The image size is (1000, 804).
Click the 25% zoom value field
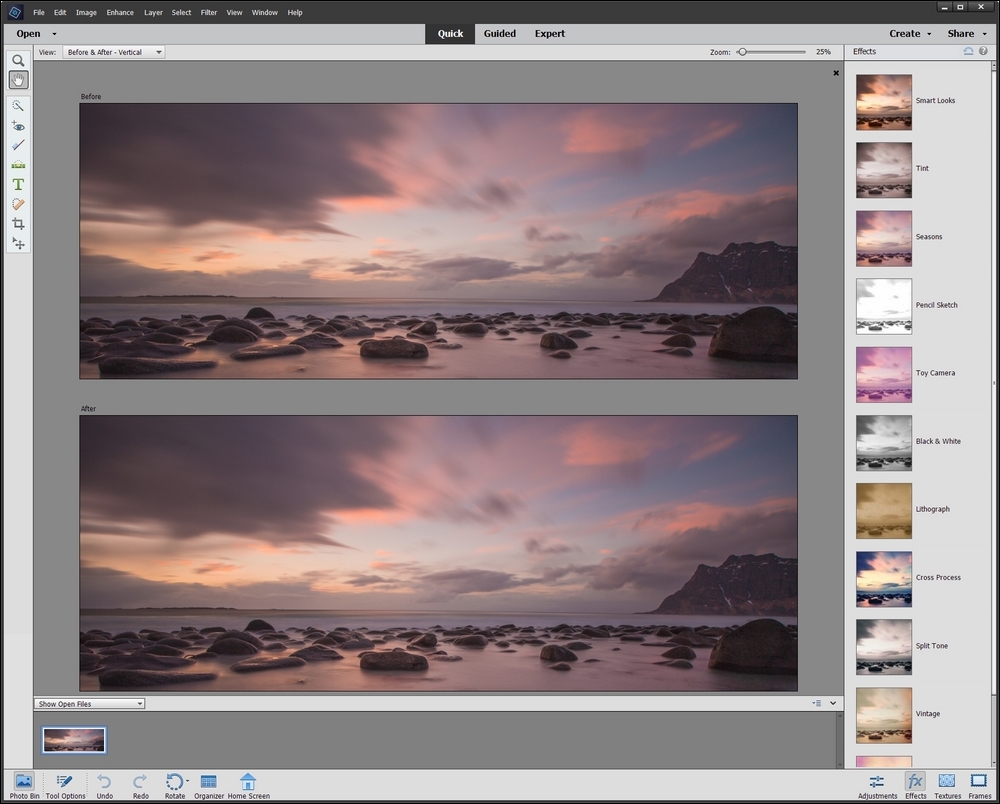click(x=823, y=52)
